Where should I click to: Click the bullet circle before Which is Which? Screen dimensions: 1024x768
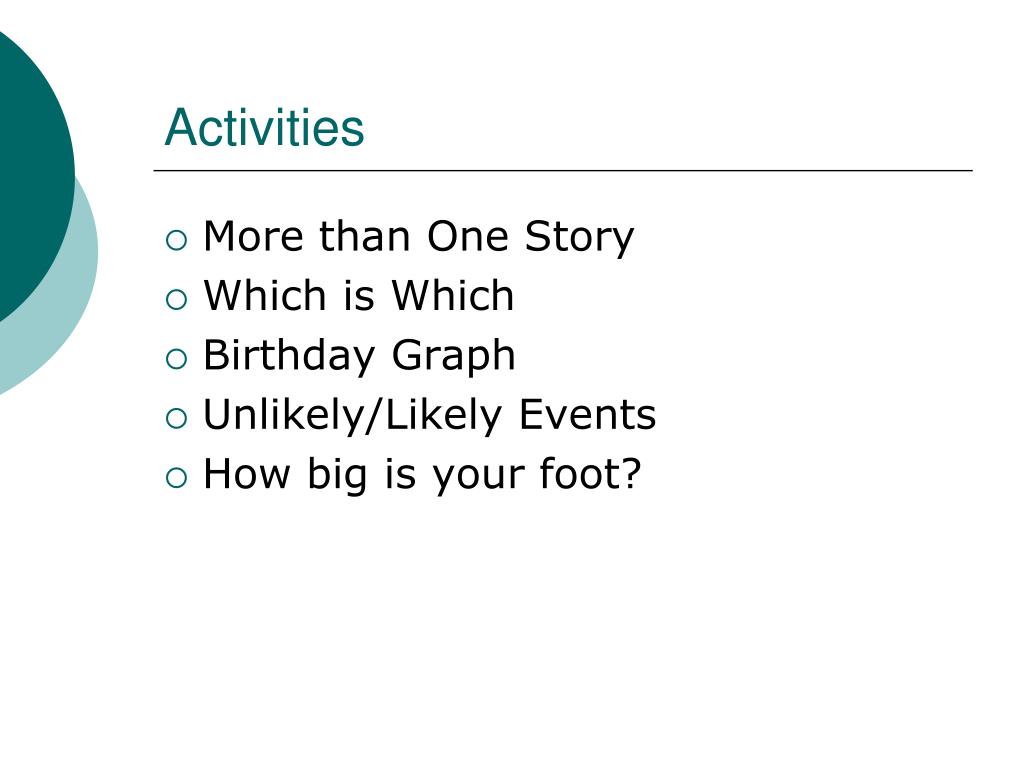[176, 300]
